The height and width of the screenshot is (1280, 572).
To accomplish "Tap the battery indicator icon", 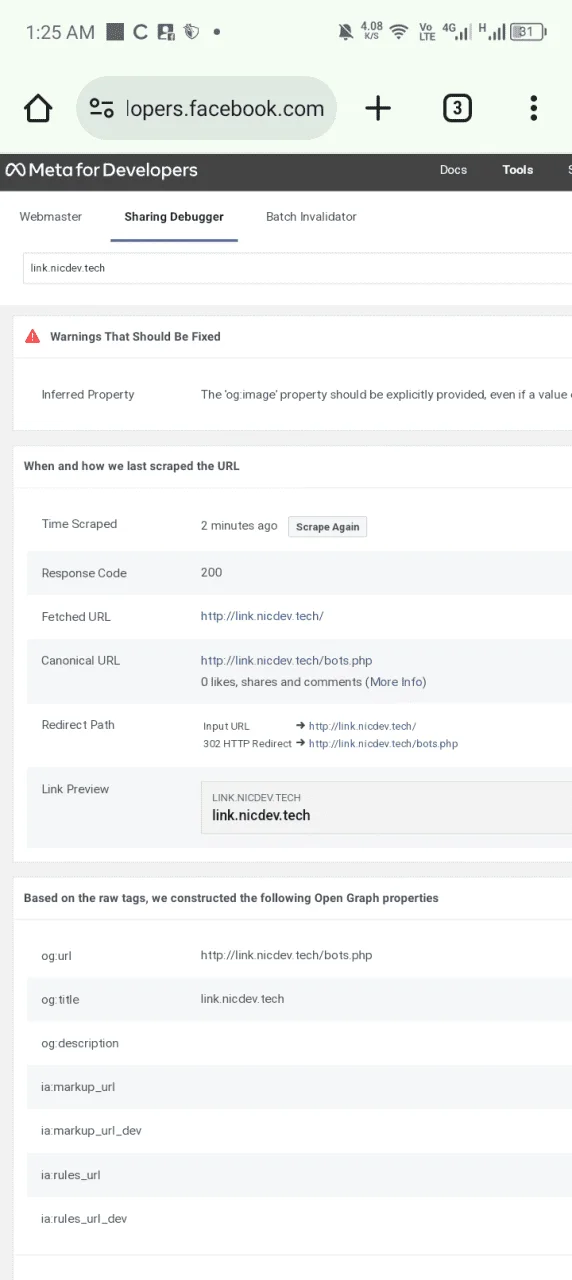I will [528, 32].
